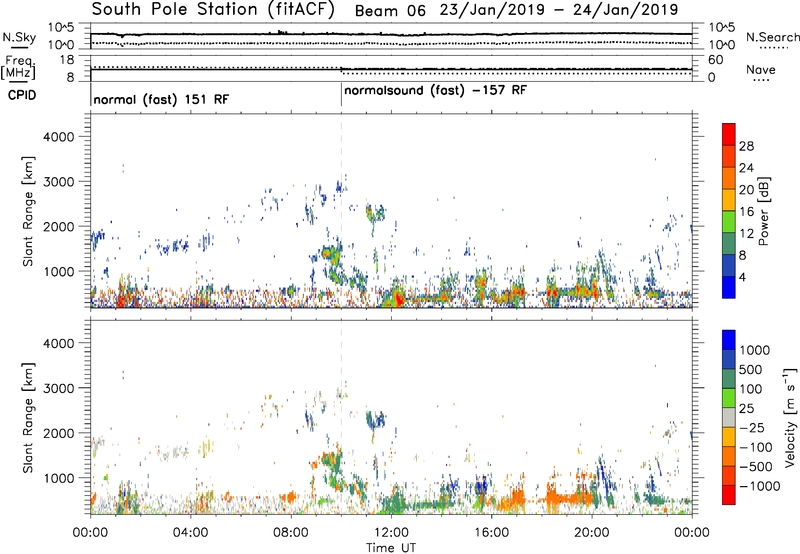Click 'normalsound (fast) -157 RF' text

click(435, 91)
